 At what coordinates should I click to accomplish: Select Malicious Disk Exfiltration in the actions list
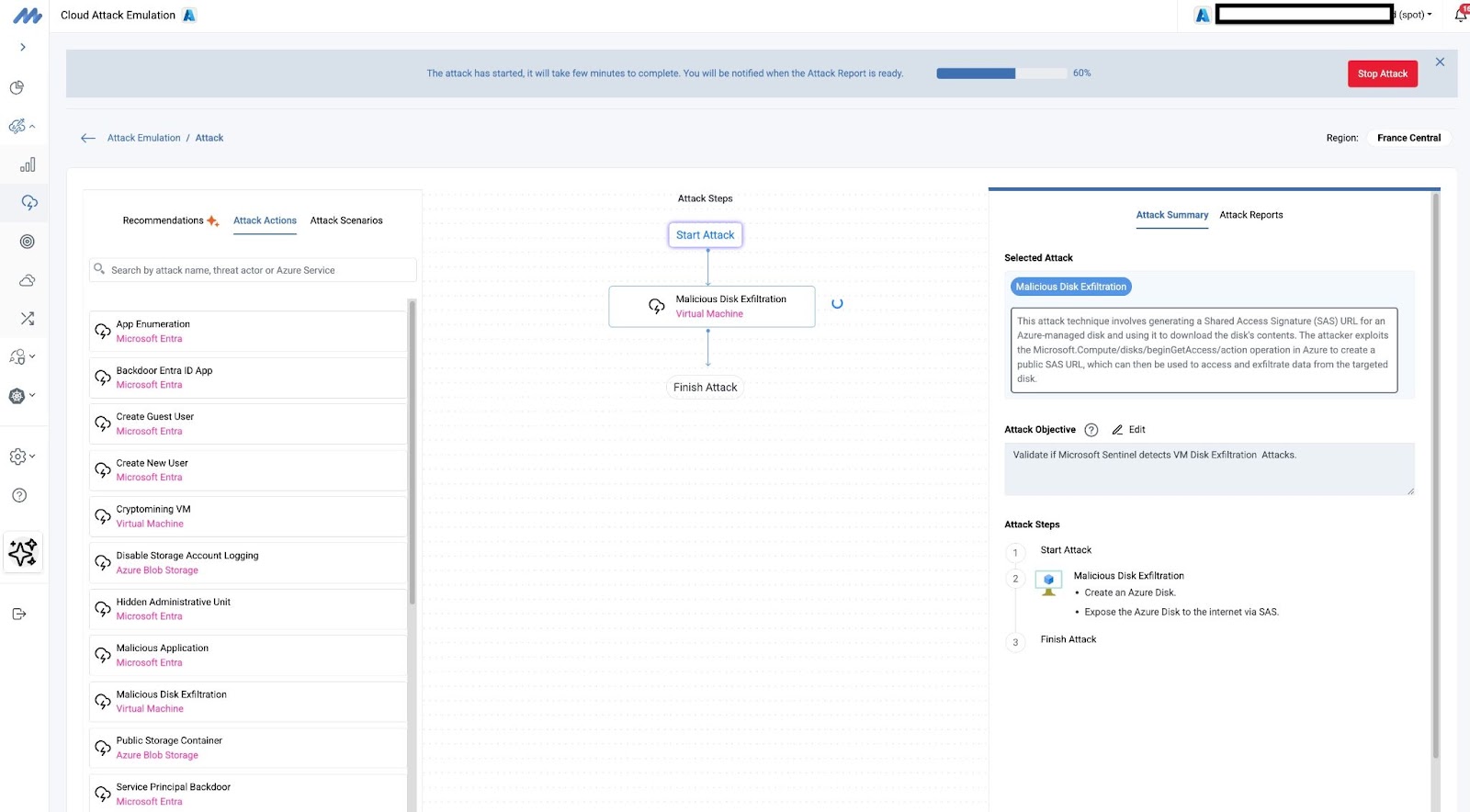tap(248, 702)
